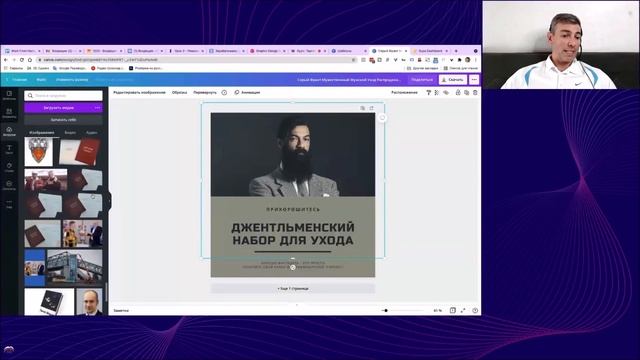Open the Styles panel in sidebar
Screen dimensions: 640x360
[9, 167]
